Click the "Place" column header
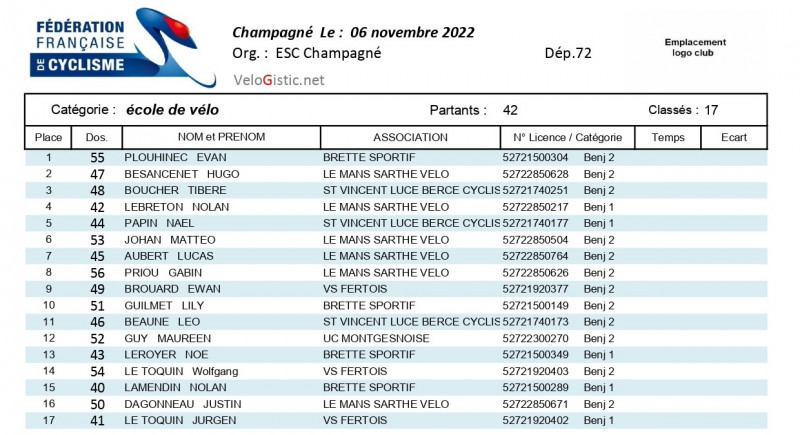Screen dimensions: 800x435 click(x=48, y=137)
